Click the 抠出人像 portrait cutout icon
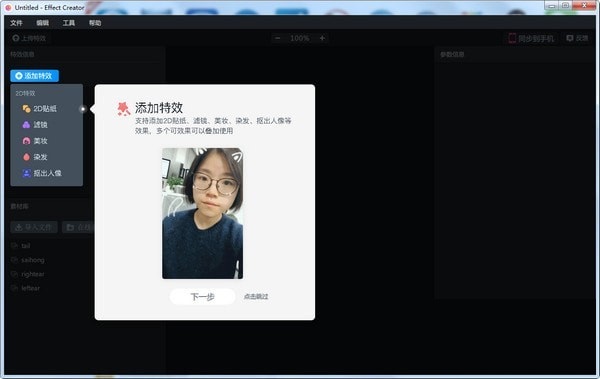 26,173
